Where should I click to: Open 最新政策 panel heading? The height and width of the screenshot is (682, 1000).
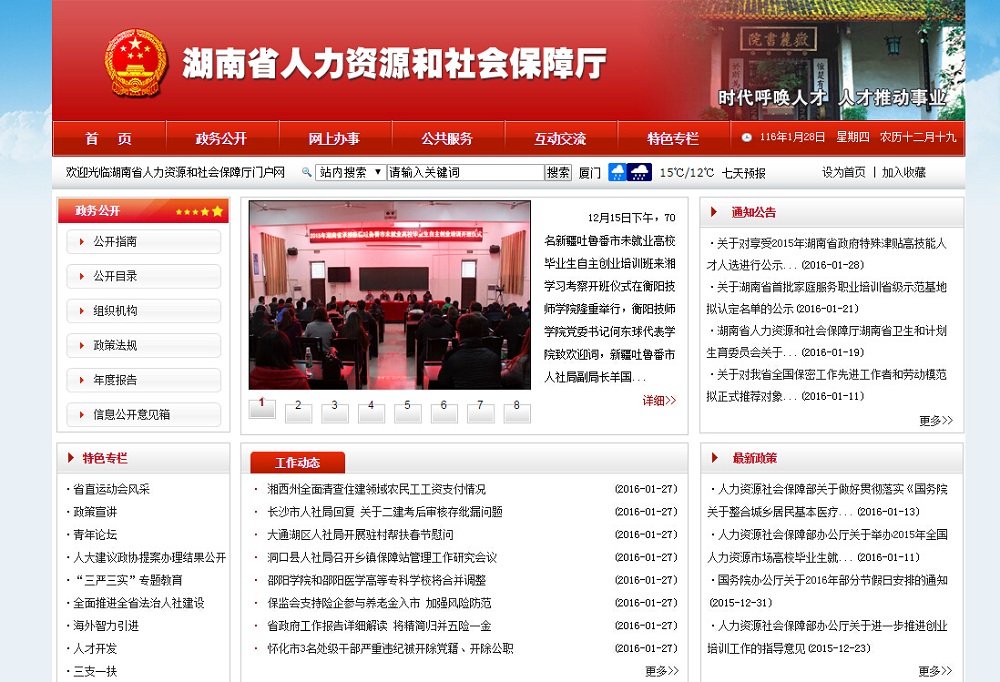point(754,458)
